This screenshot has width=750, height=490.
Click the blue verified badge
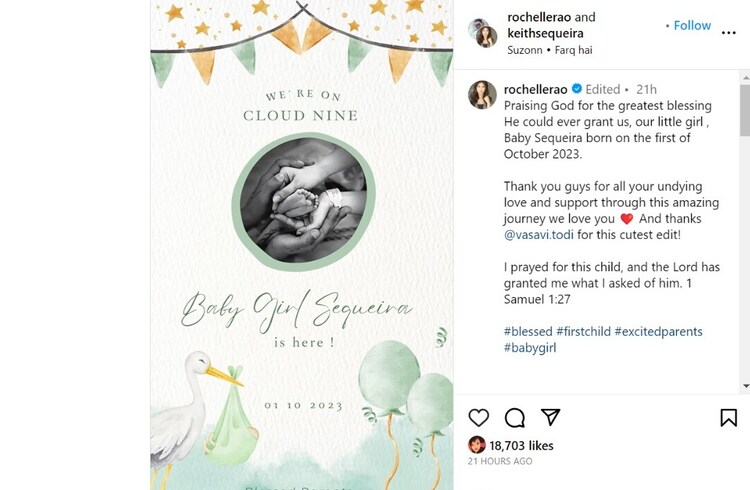click(x=576, y=89)
